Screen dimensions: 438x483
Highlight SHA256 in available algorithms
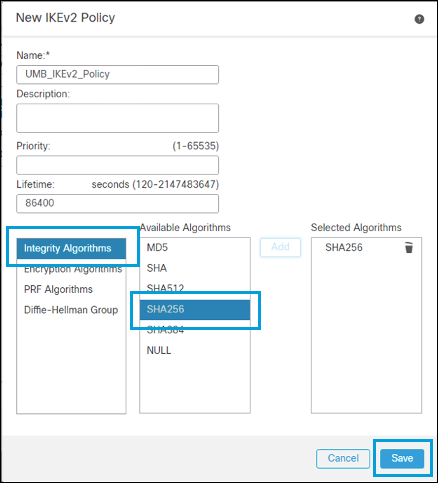point(195,309)
